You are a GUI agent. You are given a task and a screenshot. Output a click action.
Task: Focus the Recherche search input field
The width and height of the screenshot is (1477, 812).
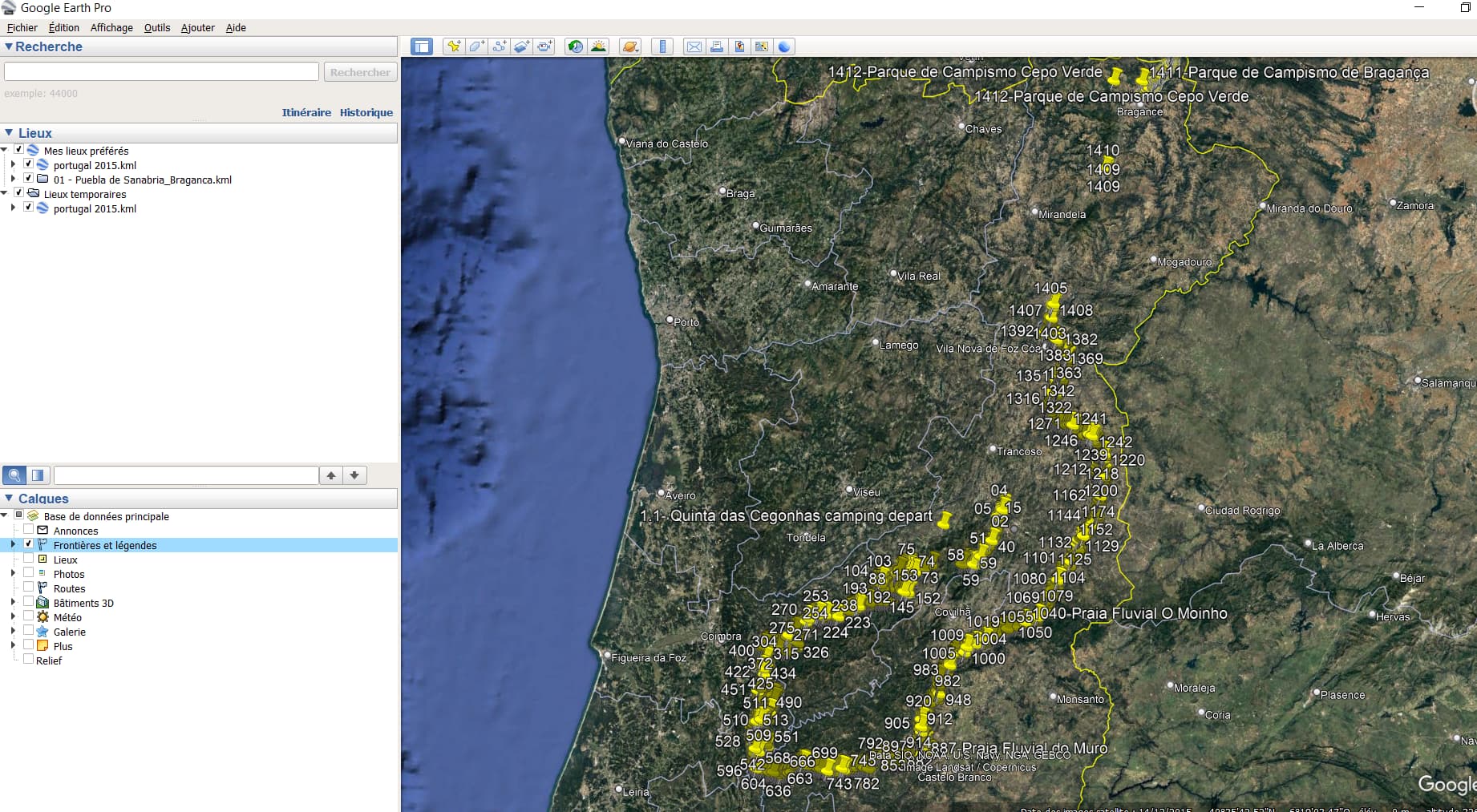161,71
